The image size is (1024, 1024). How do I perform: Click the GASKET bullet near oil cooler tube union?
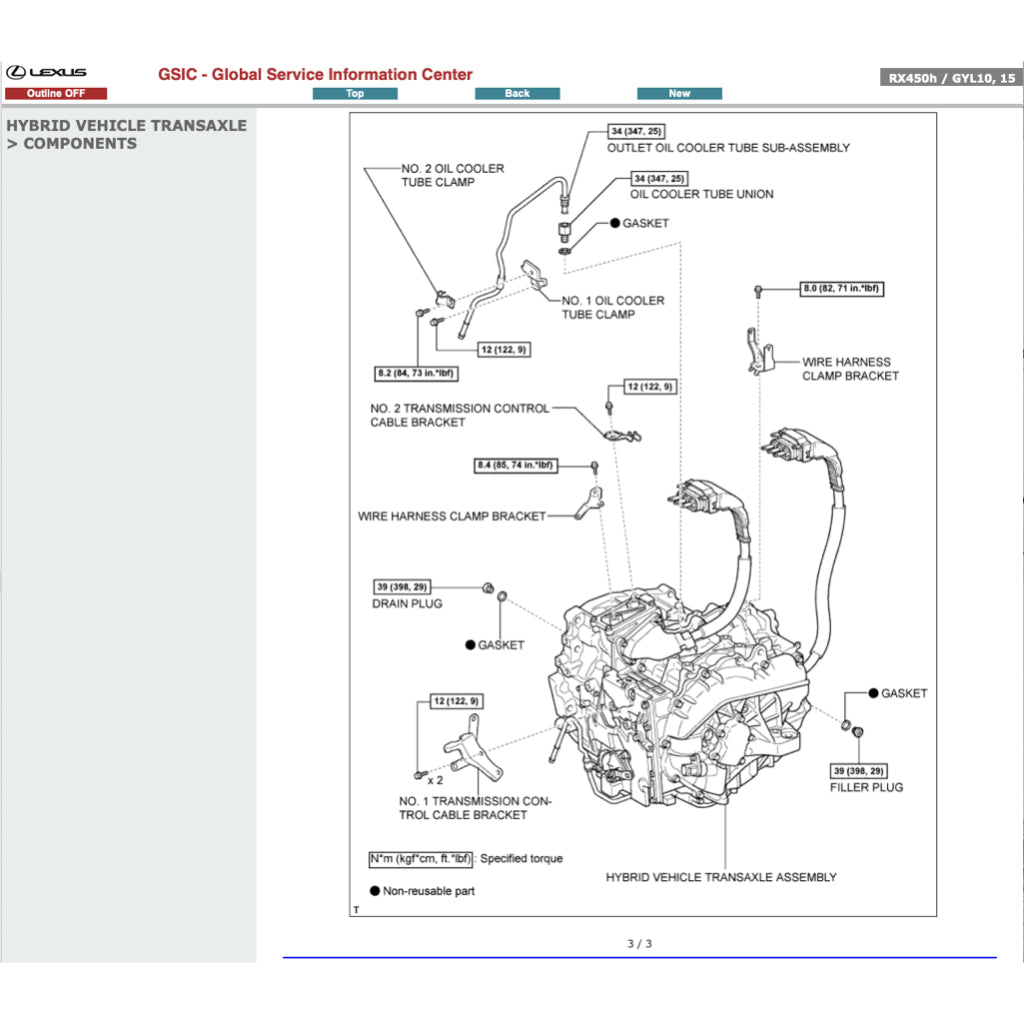(615, 223)
